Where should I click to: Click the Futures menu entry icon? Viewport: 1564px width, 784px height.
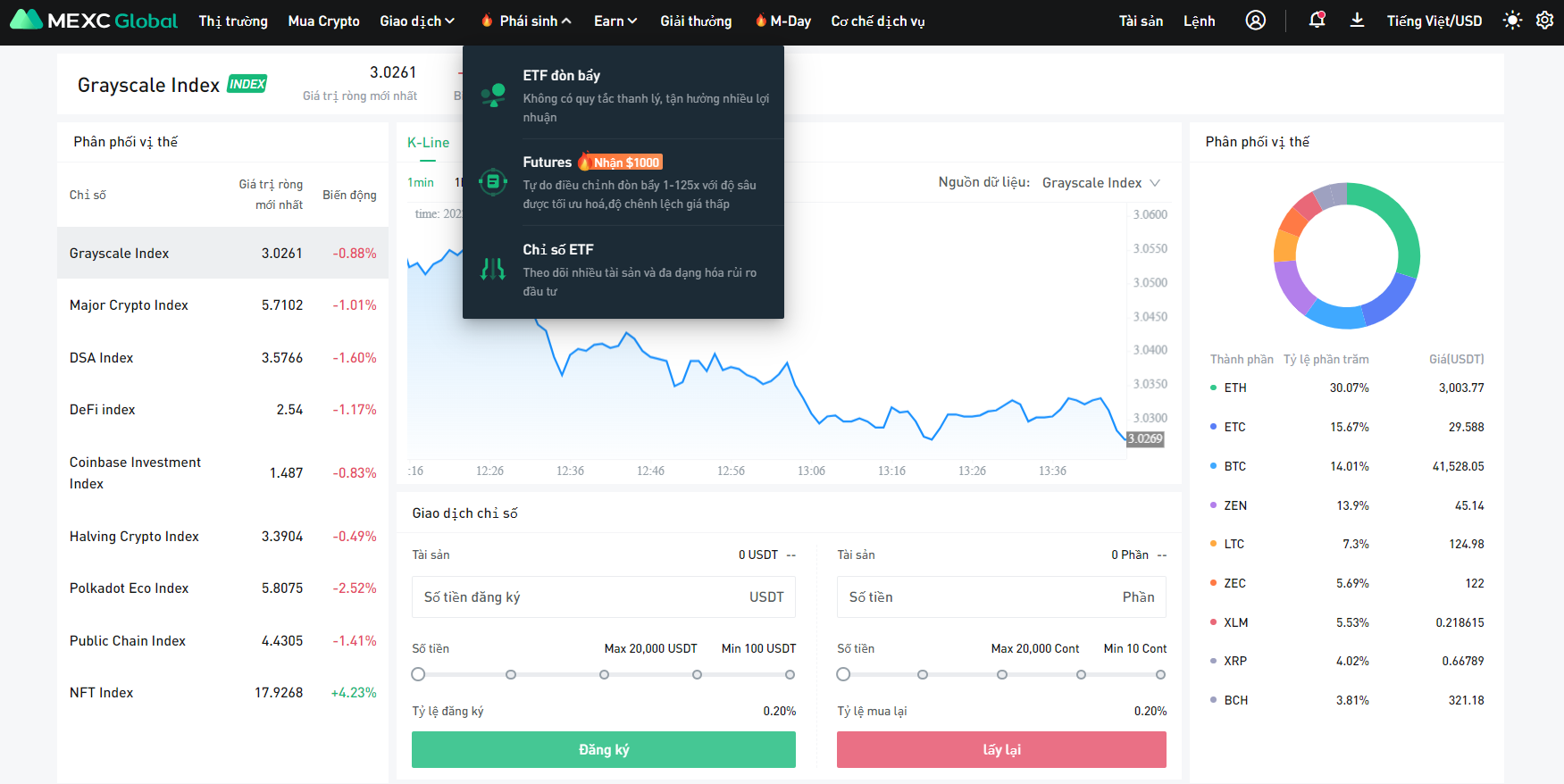[493, 182]
